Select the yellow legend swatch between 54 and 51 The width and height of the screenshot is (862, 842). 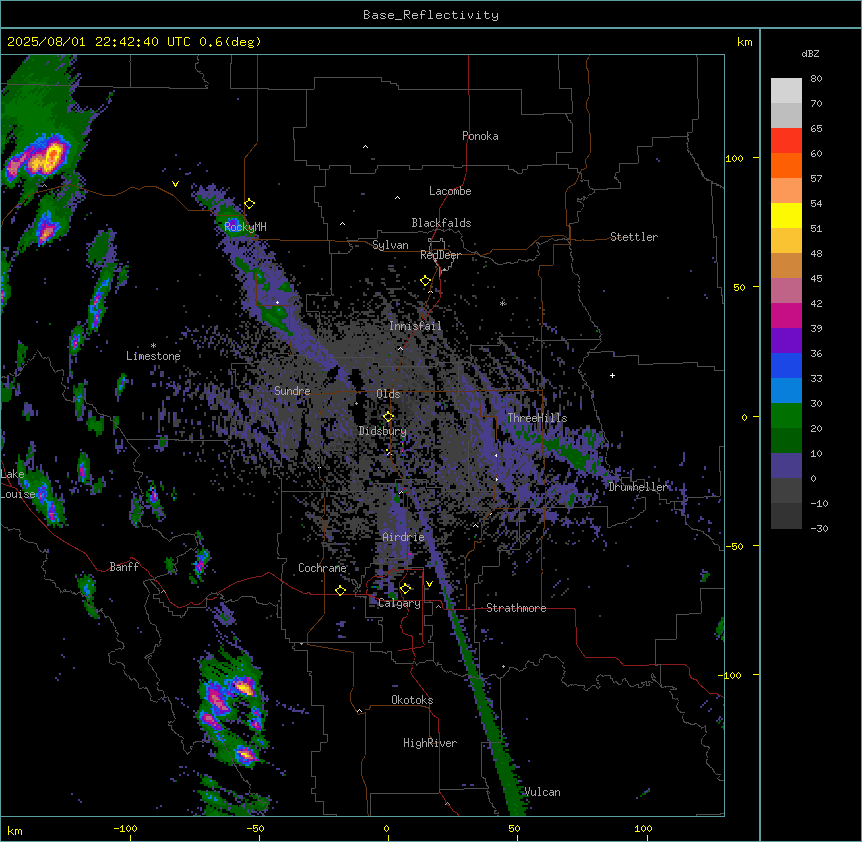tap(786, 215)
